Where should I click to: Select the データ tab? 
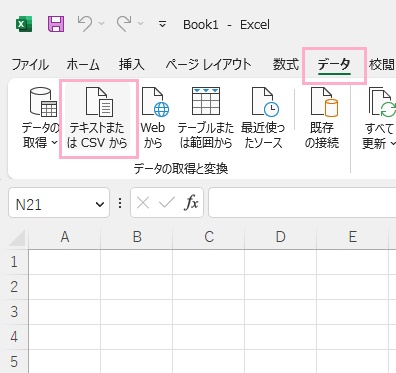334,65
